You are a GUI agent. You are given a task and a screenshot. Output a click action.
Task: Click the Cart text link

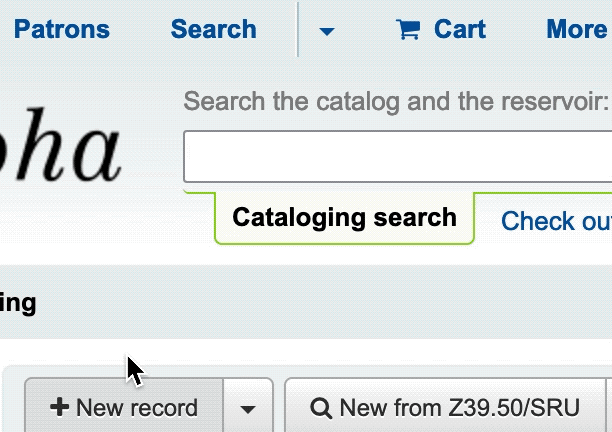point(460,29)
